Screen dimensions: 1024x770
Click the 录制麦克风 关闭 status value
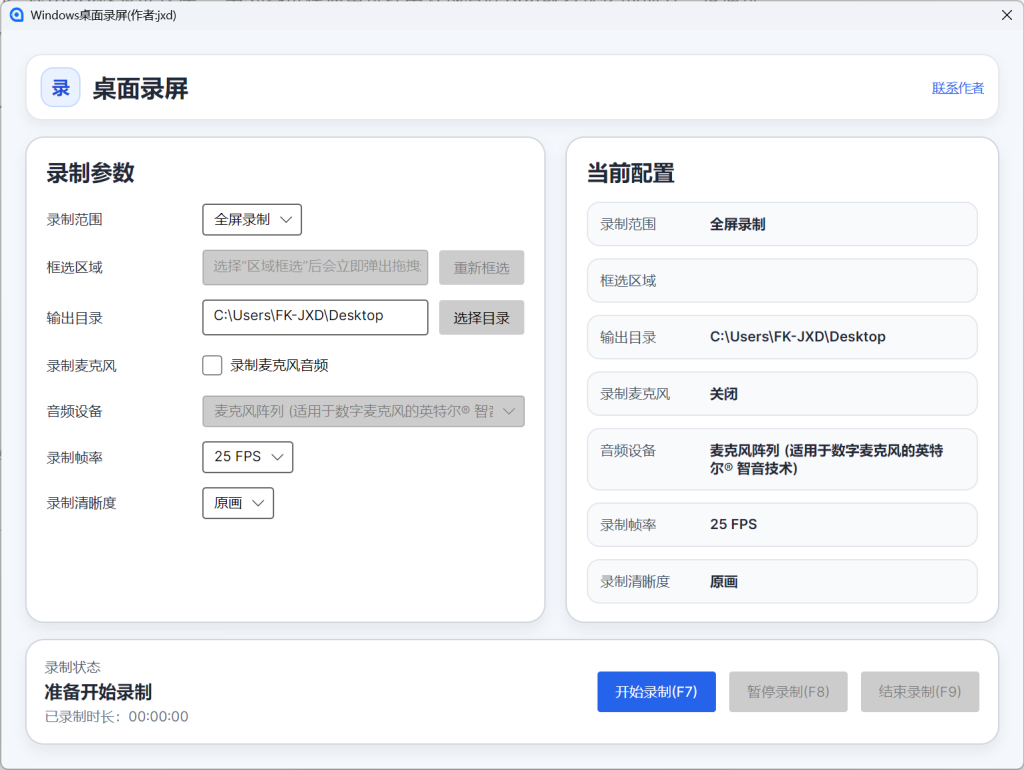(724, 394)
